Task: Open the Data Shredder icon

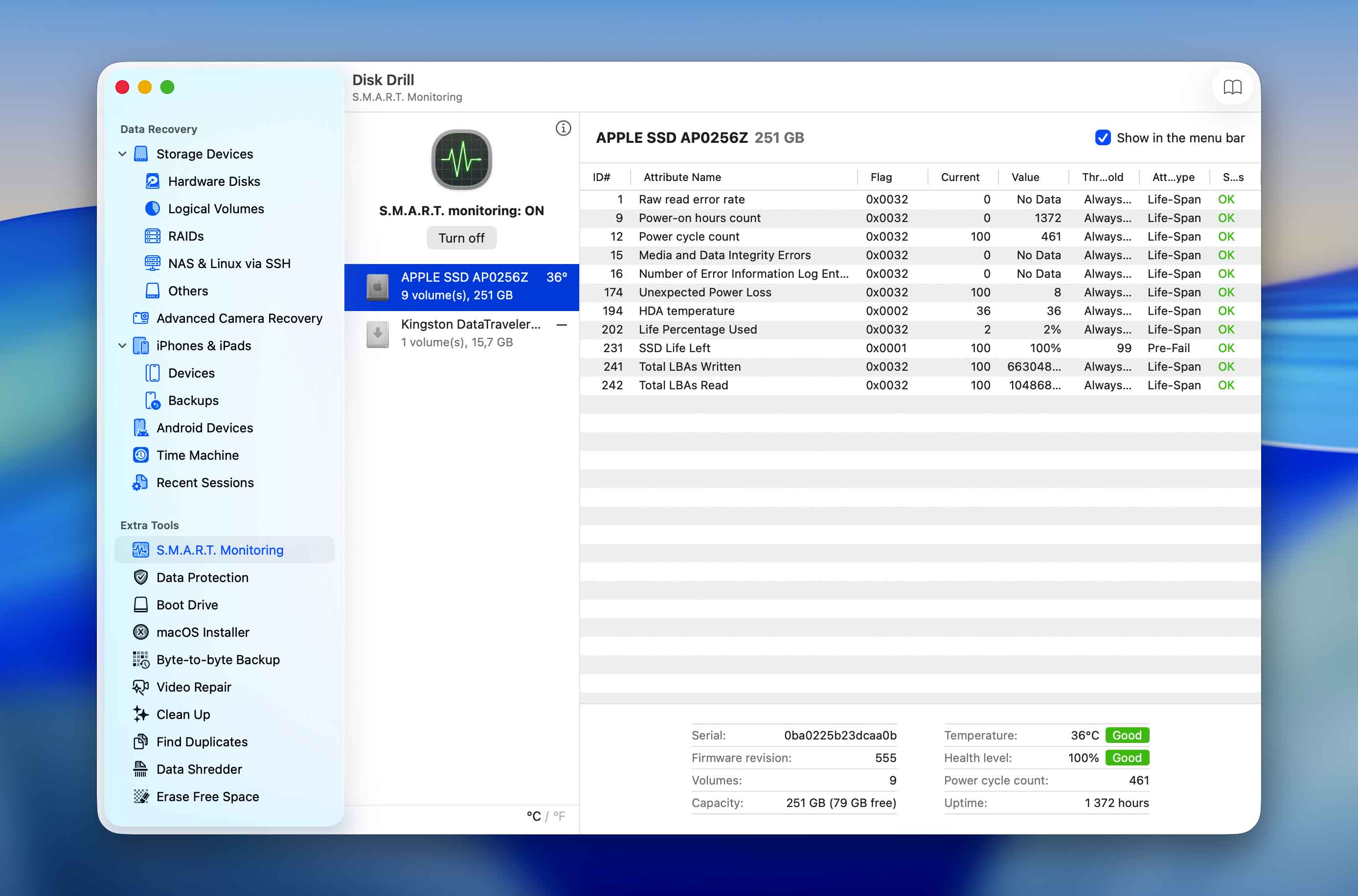Action: [140, 769]
